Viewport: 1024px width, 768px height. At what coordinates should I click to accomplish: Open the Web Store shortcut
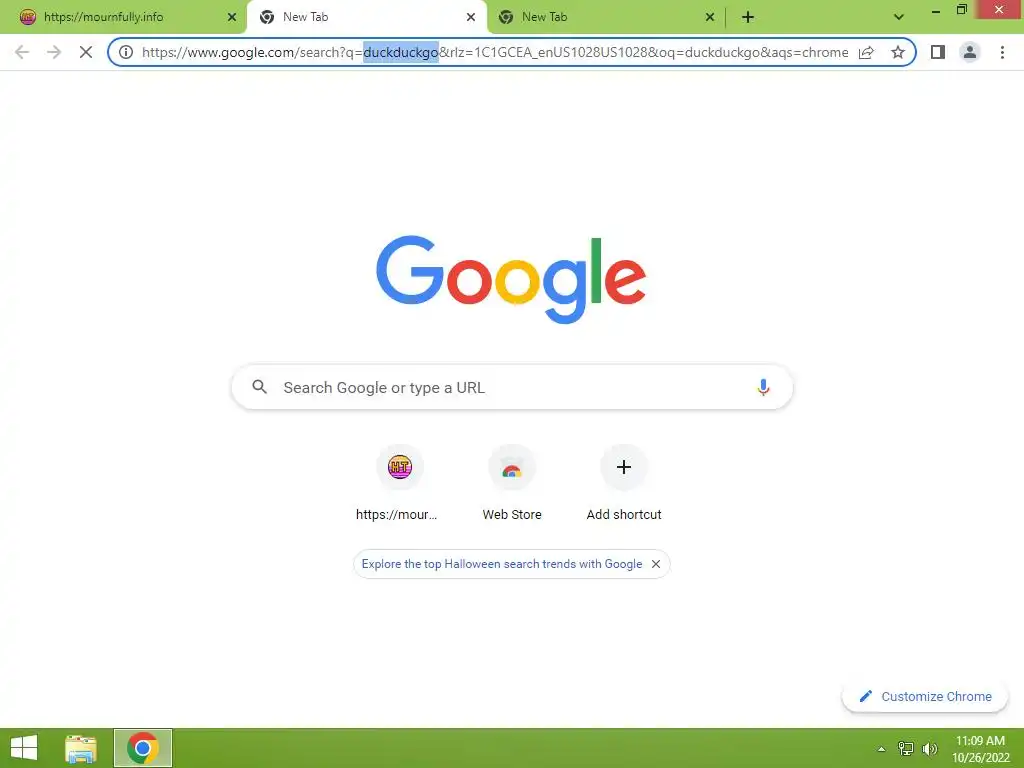(x=512, y=483)
